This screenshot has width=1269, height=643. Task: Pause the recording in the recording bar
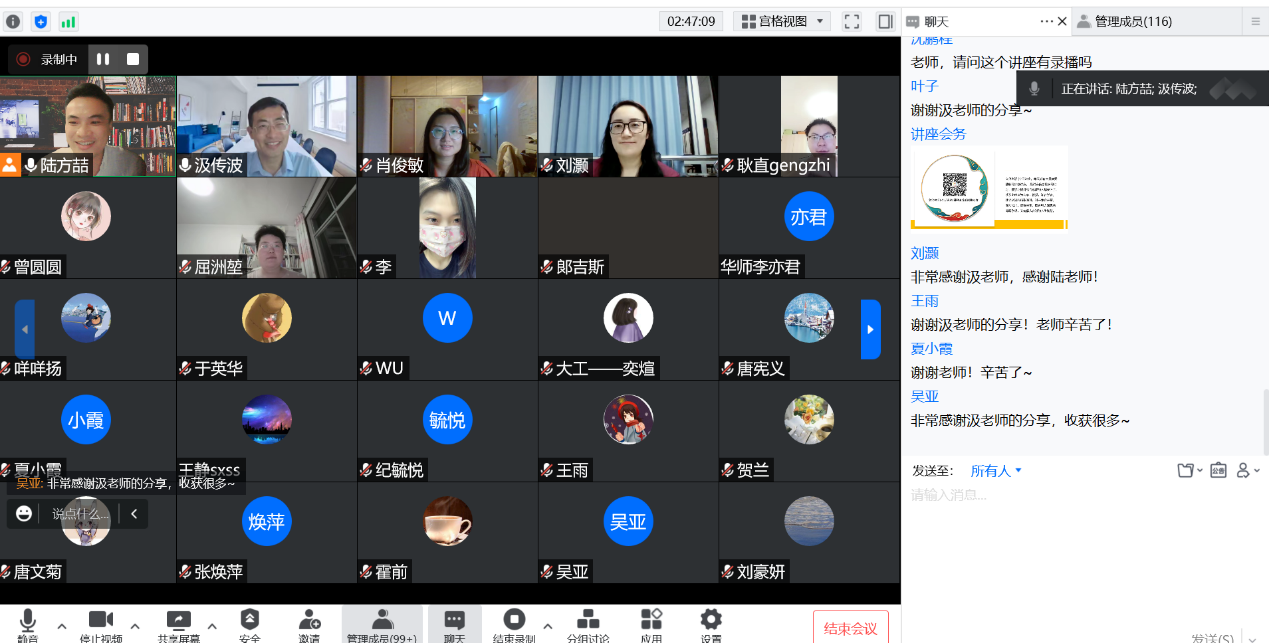(103, 59)
